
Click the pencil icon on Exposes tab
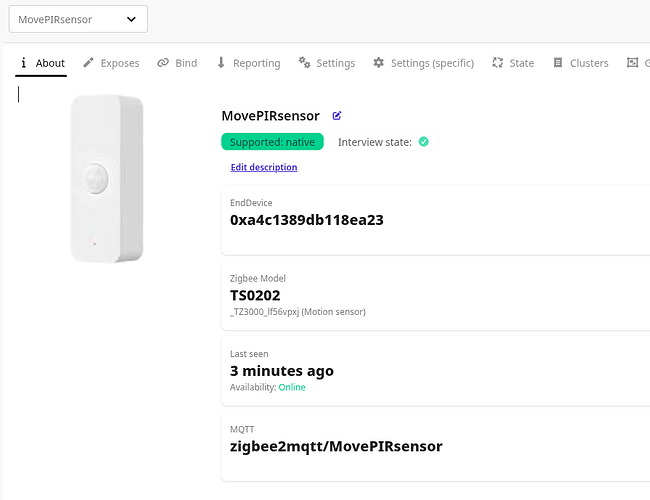[88, 63]
